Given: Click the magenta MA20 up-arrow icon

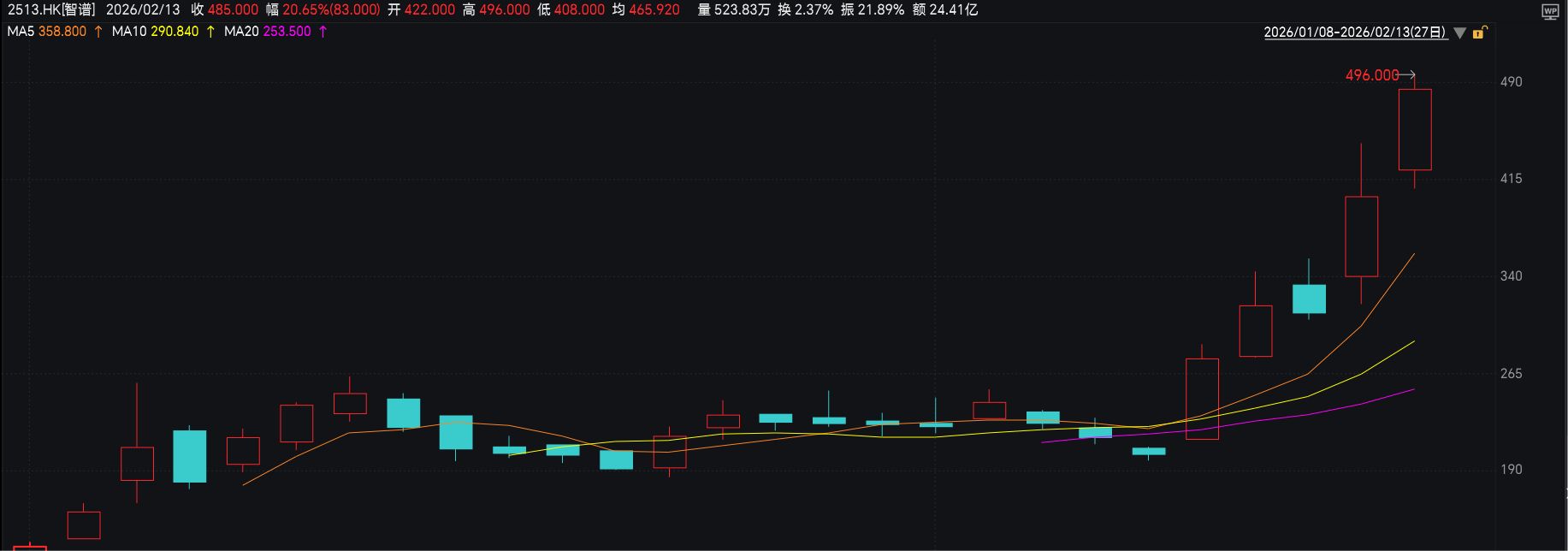Looking at the screenshot, I should [322, 32].
